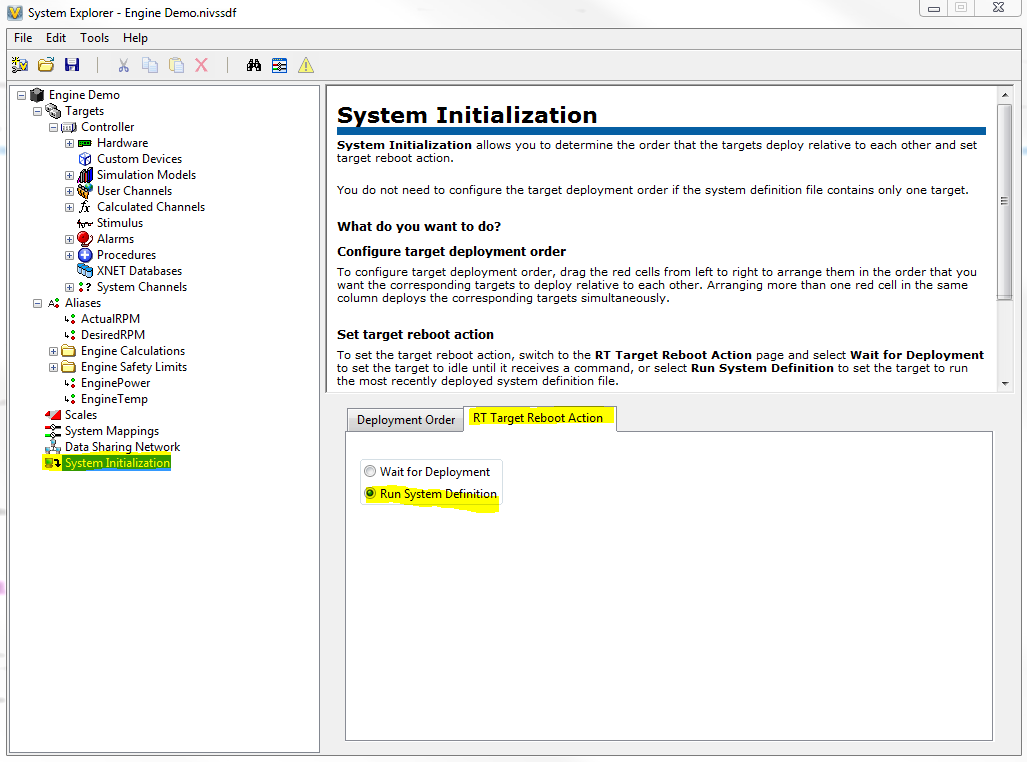The width and height of the screenshot is (1027, 762).
Task: Expand the Calculated Channels node
Action: pyautogui.click(x=69, y=207)
